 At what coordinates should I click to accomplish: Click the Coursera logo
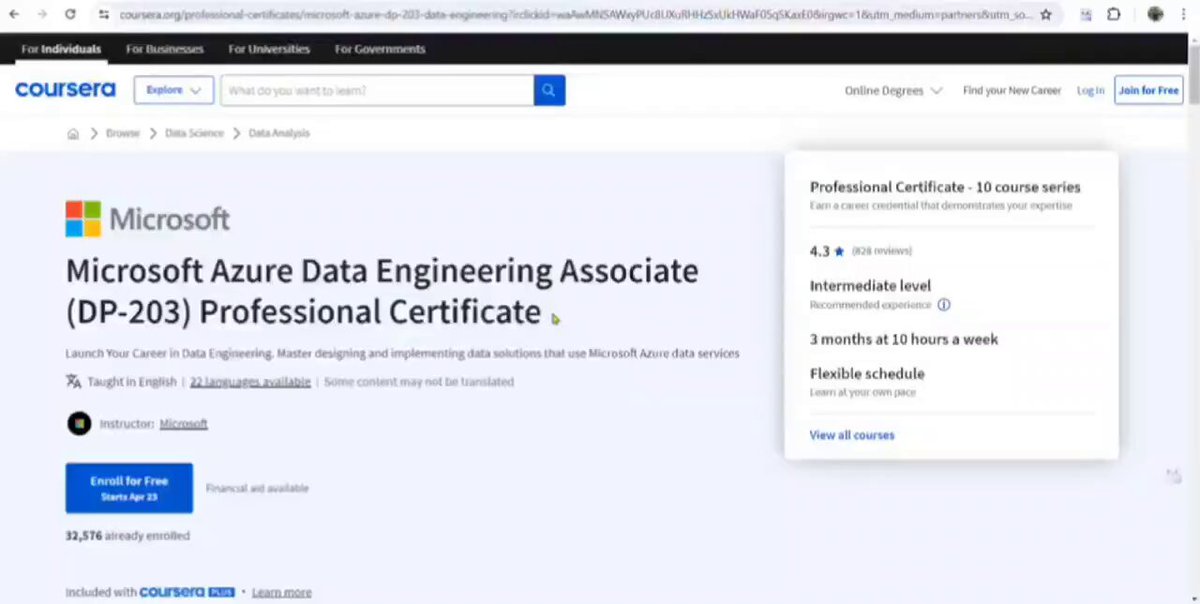pos(66,90)
